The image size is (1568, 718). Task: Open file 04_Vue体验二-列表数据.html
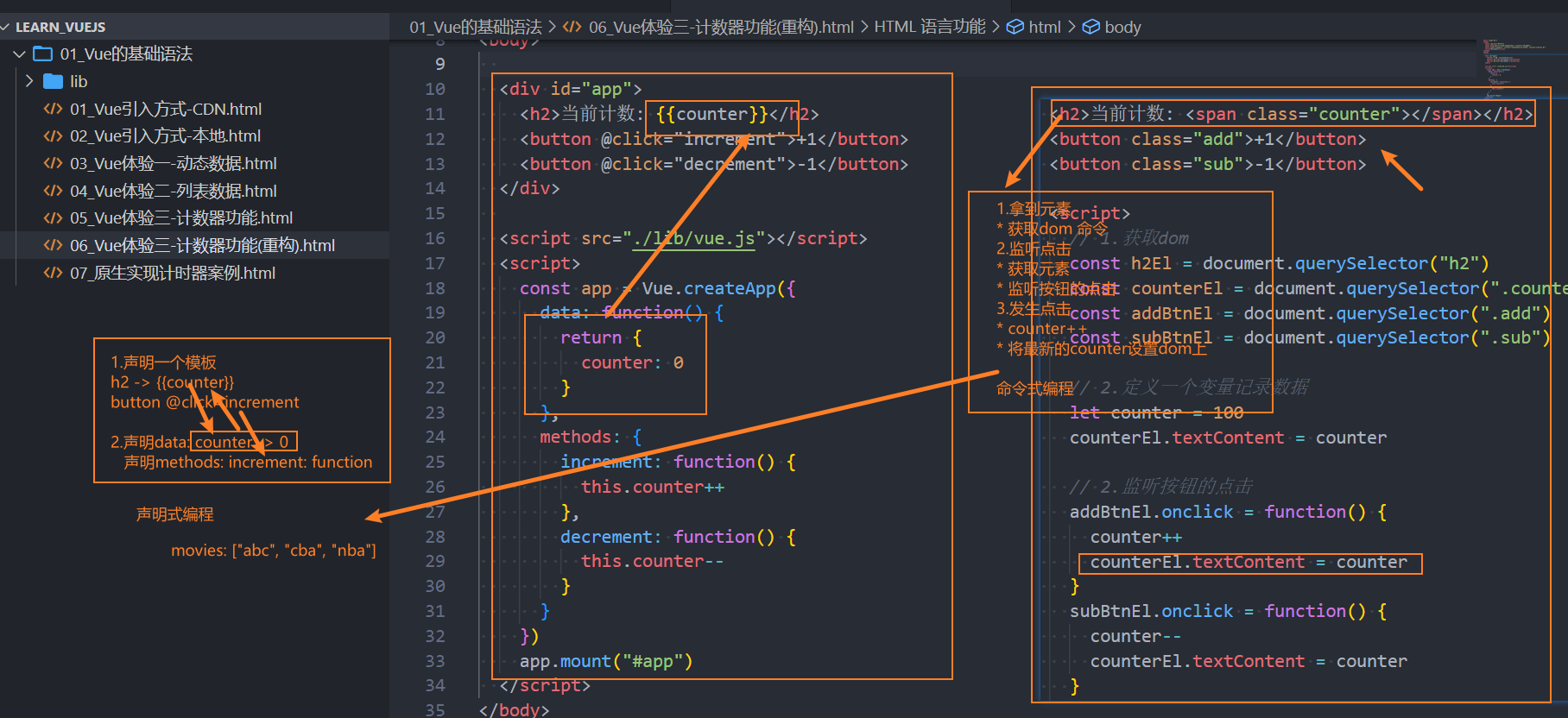tap(174, 191)
